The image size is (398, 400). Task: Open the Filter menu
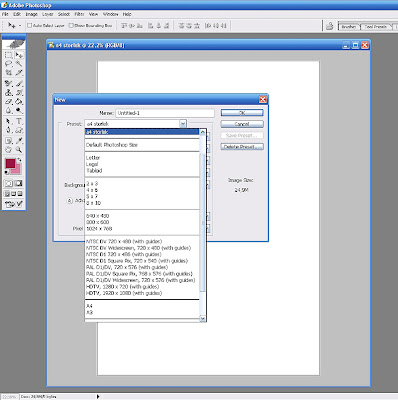(x=79, y=14)
